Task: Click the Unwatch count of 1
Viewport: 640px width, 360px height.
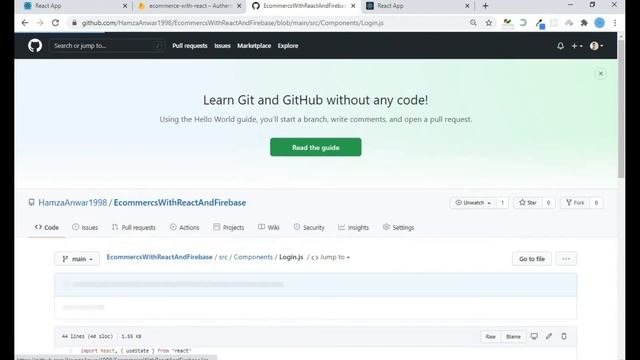Action: coord(502,203)
